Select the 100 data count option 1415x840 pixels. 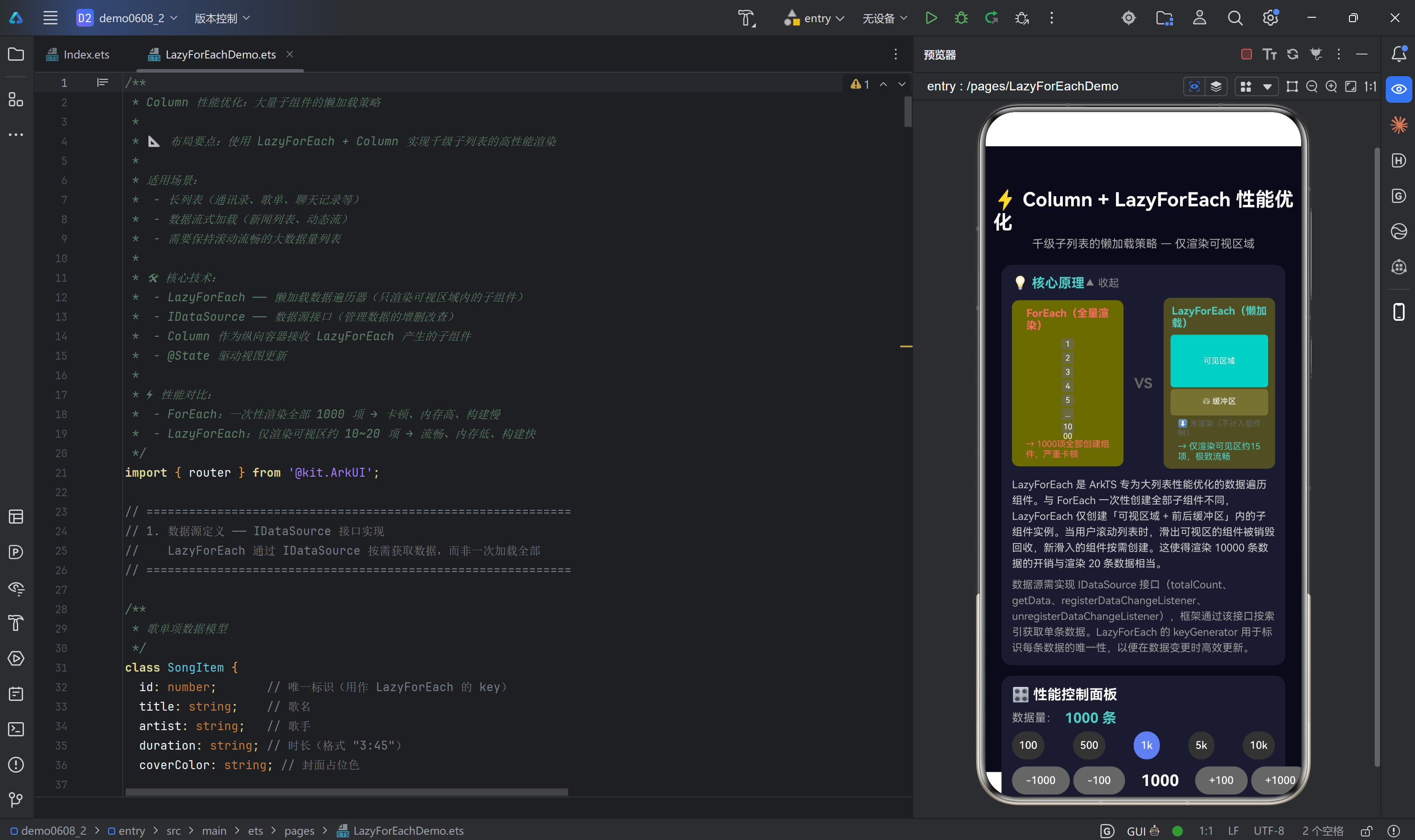(1028, 746)
